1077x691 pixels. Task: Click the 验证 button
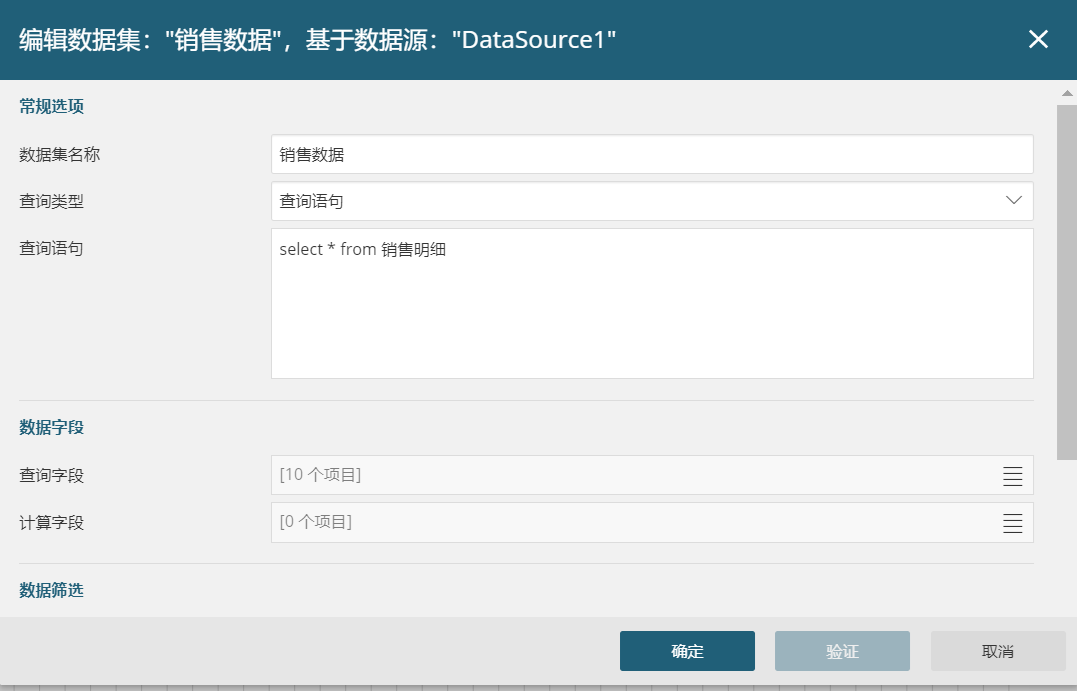tap(842, 651)
